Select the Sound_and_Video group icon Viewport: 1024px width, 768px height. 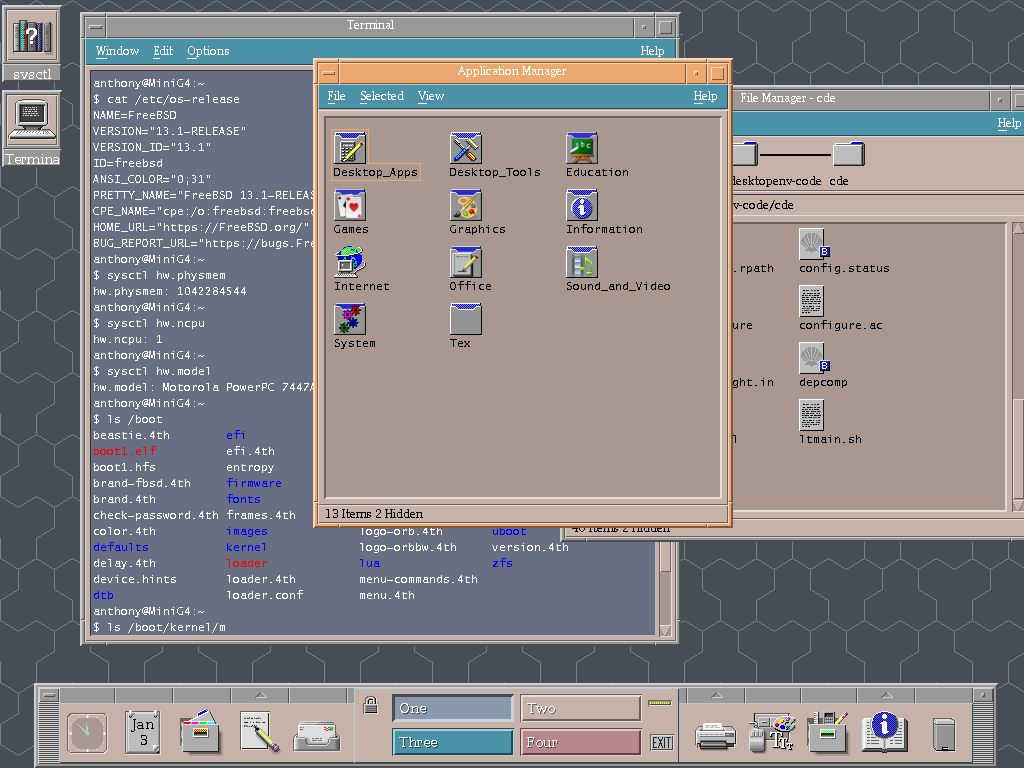pyautogui.click(x=582, y=262)
